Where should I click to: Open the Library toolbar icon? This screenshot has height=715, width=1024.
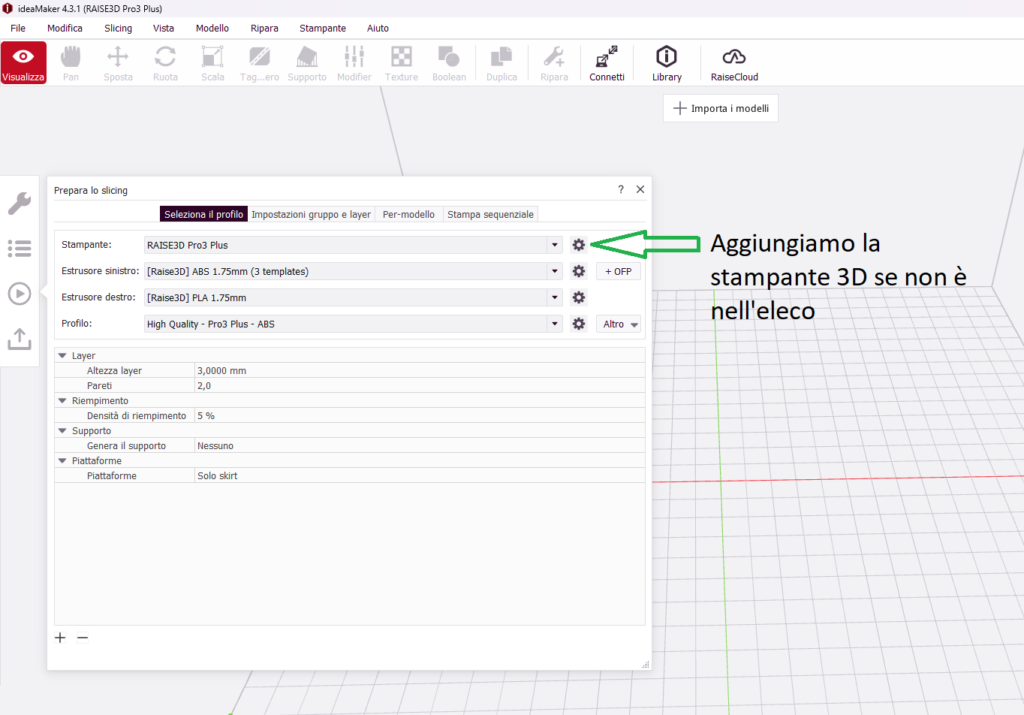tap(667, 63)
